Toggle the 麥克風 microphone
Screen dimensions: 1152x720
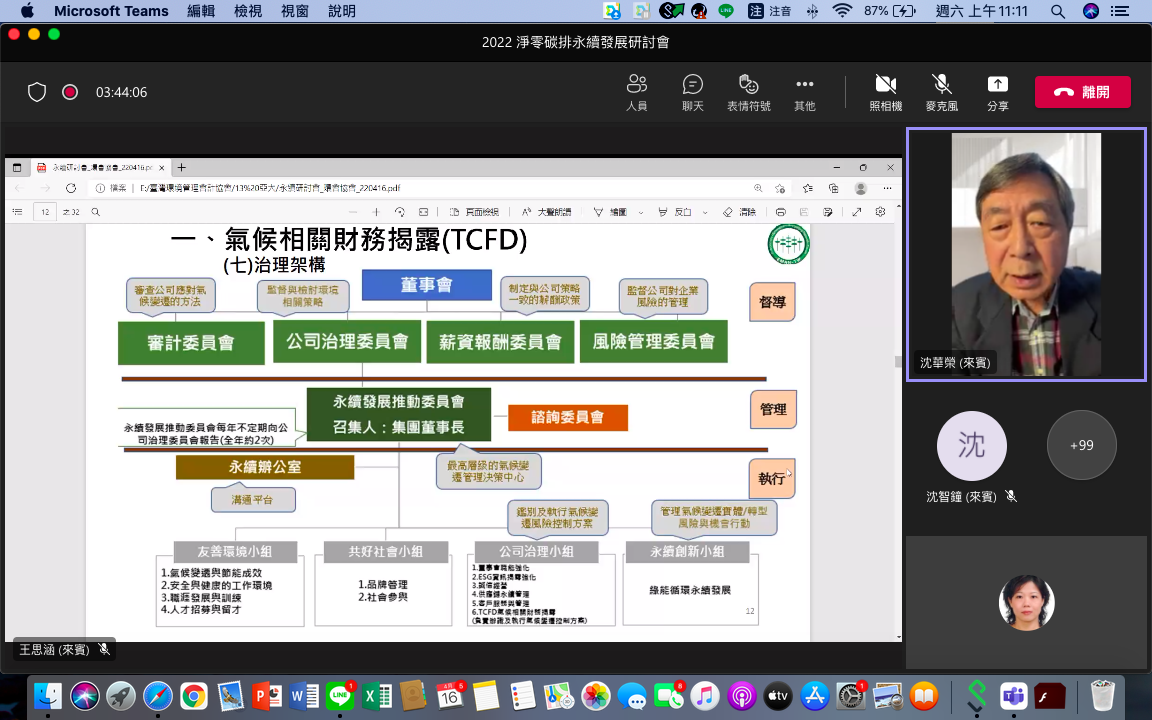click(941, 93)
